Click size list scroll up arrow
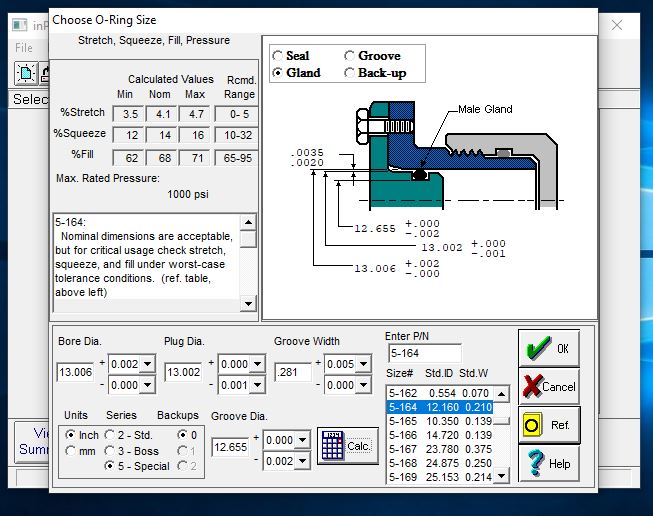 (501, 394)
